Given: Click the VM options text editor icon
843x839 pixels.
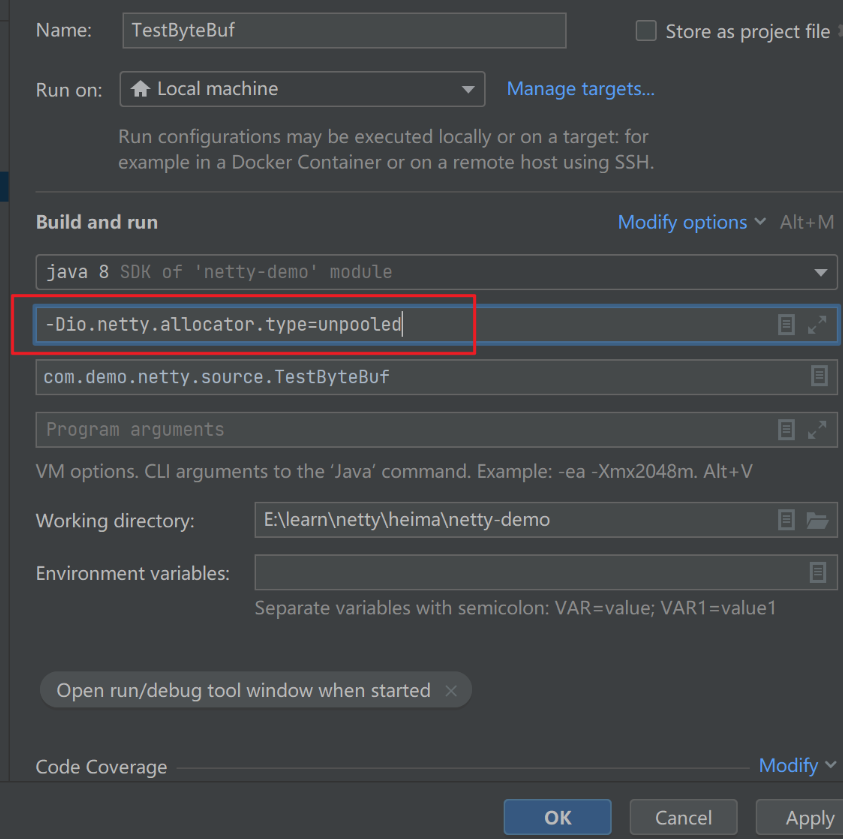Looking at the screenshot, I should [787, 324].
